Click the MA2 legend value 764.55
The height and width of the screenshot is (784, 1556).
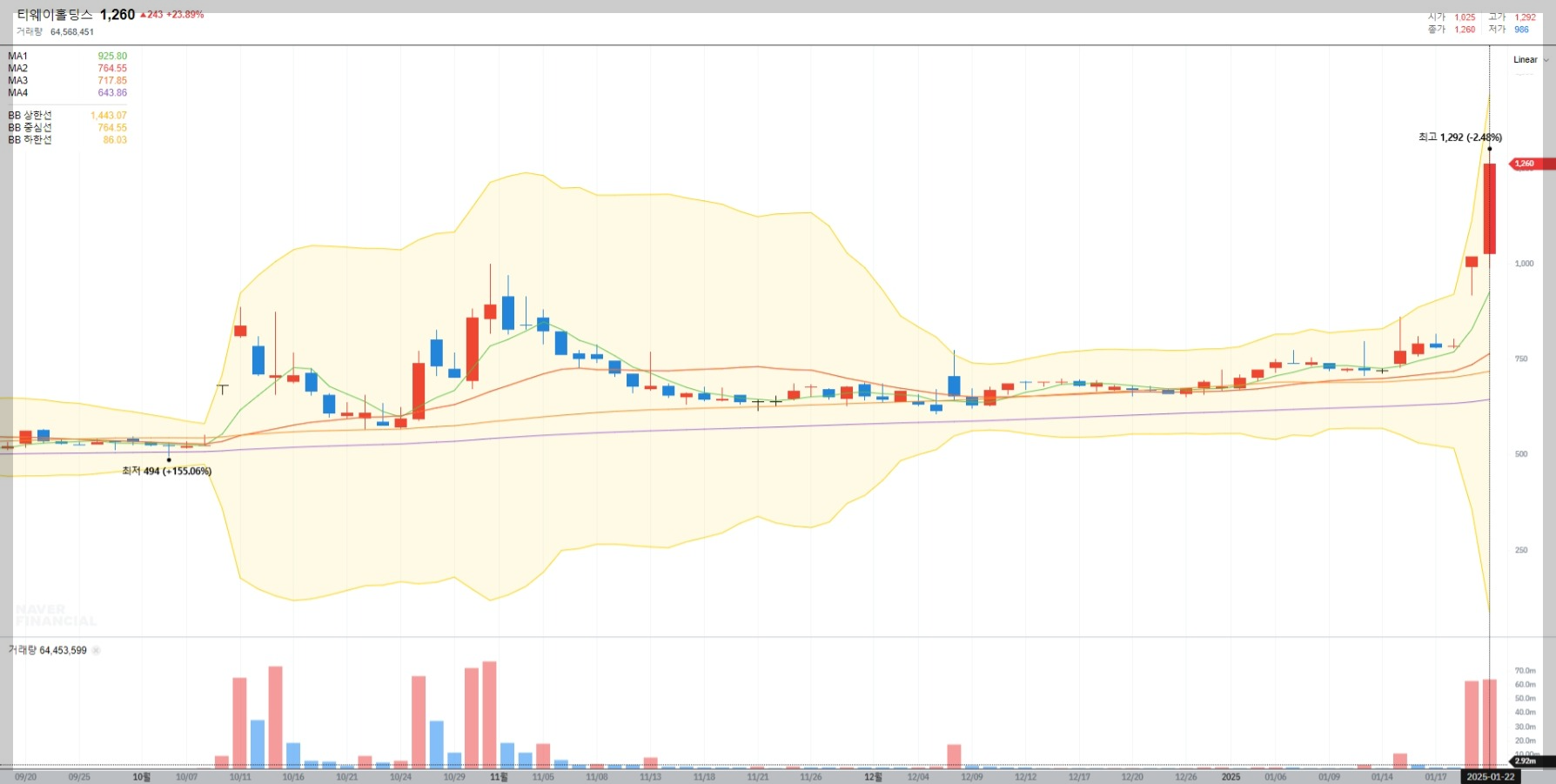[112, 68]
